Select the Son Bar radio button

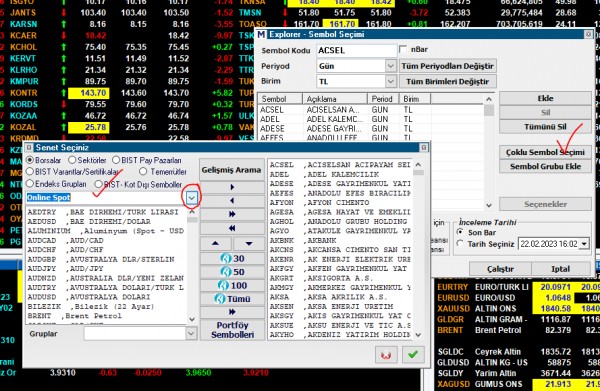point(460,232)
